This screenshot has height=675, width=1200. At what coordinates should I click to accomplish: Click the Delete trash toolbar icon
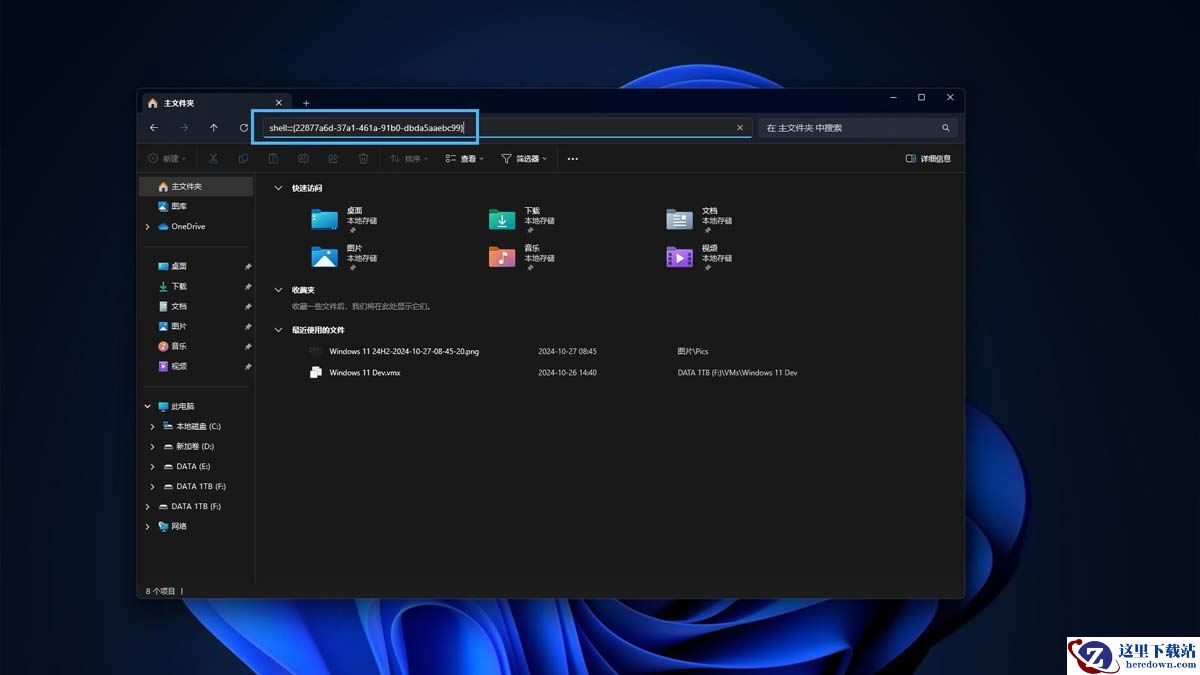point(363,158)
